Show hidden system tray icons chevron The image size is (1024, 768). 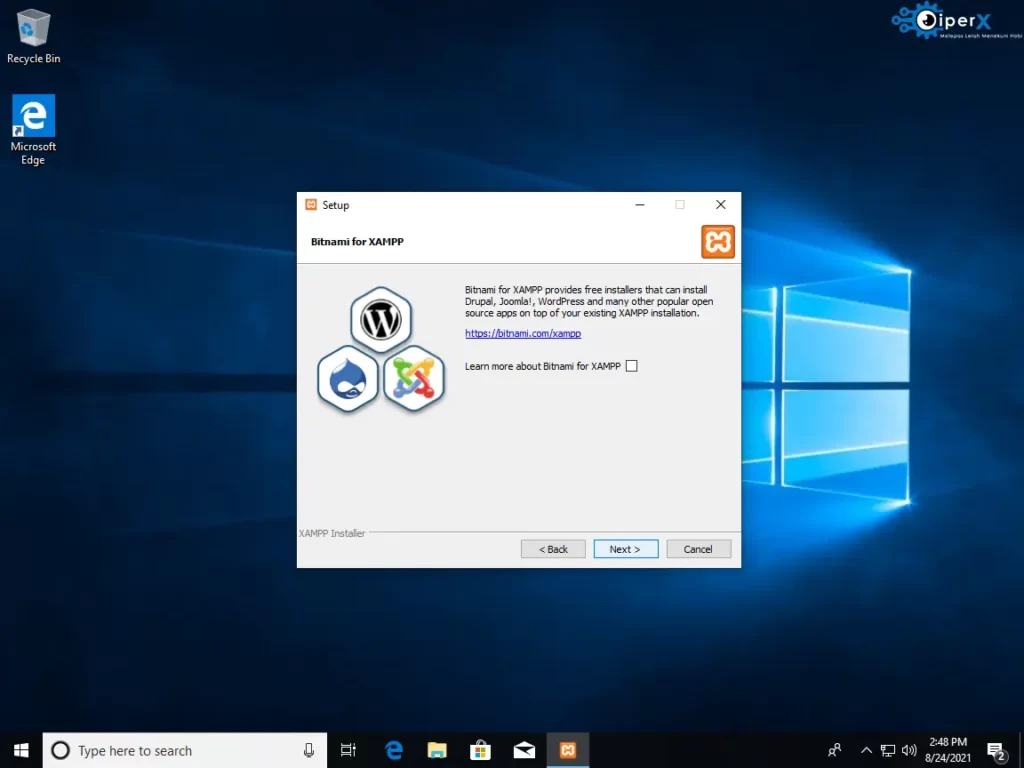(x=866, y=750)
